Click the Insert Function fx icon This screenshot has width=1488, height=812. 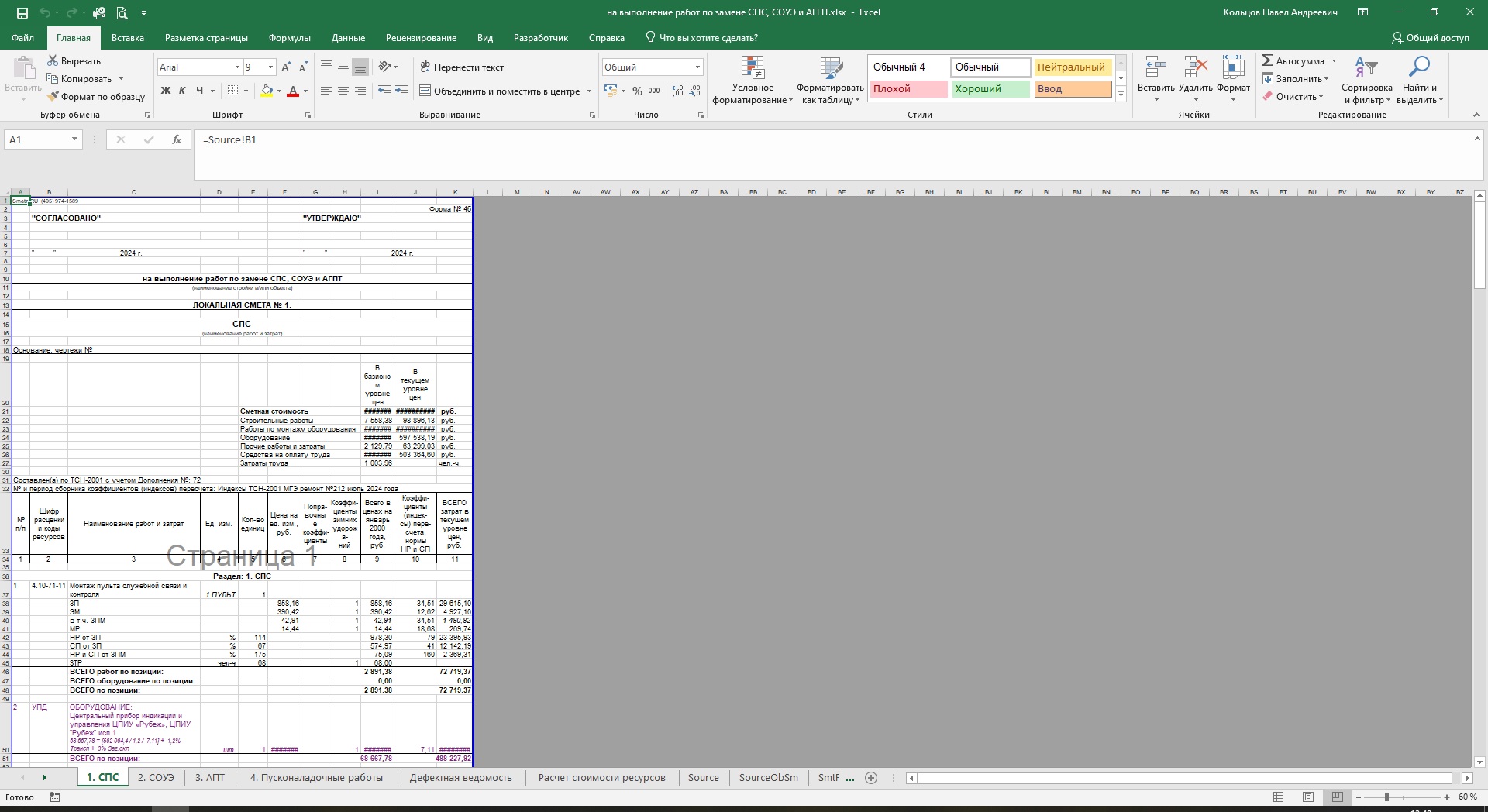(177, 139)
